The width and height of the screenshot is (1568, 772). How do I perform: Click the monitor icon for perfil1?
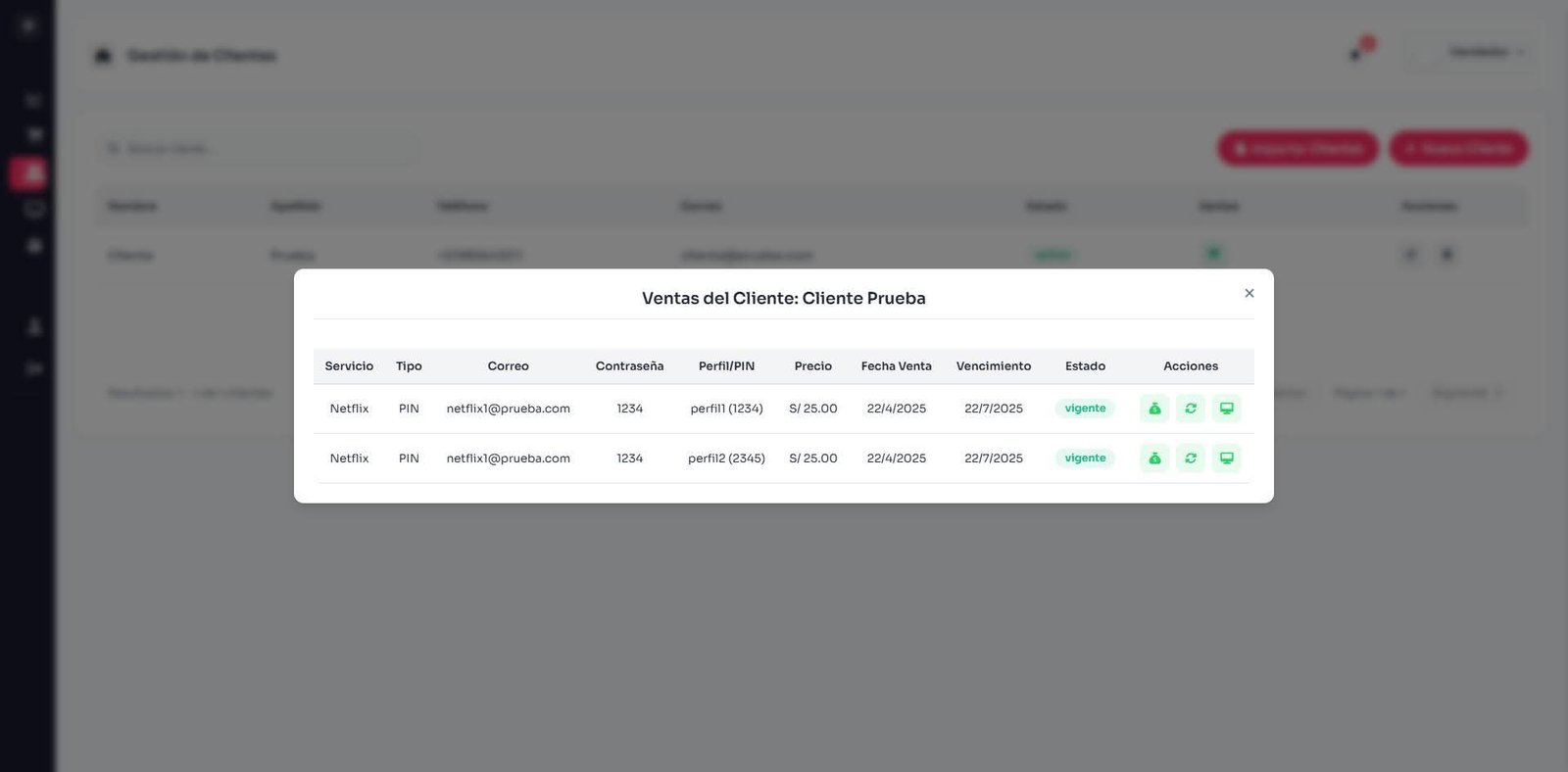(x=1226, y=409)
